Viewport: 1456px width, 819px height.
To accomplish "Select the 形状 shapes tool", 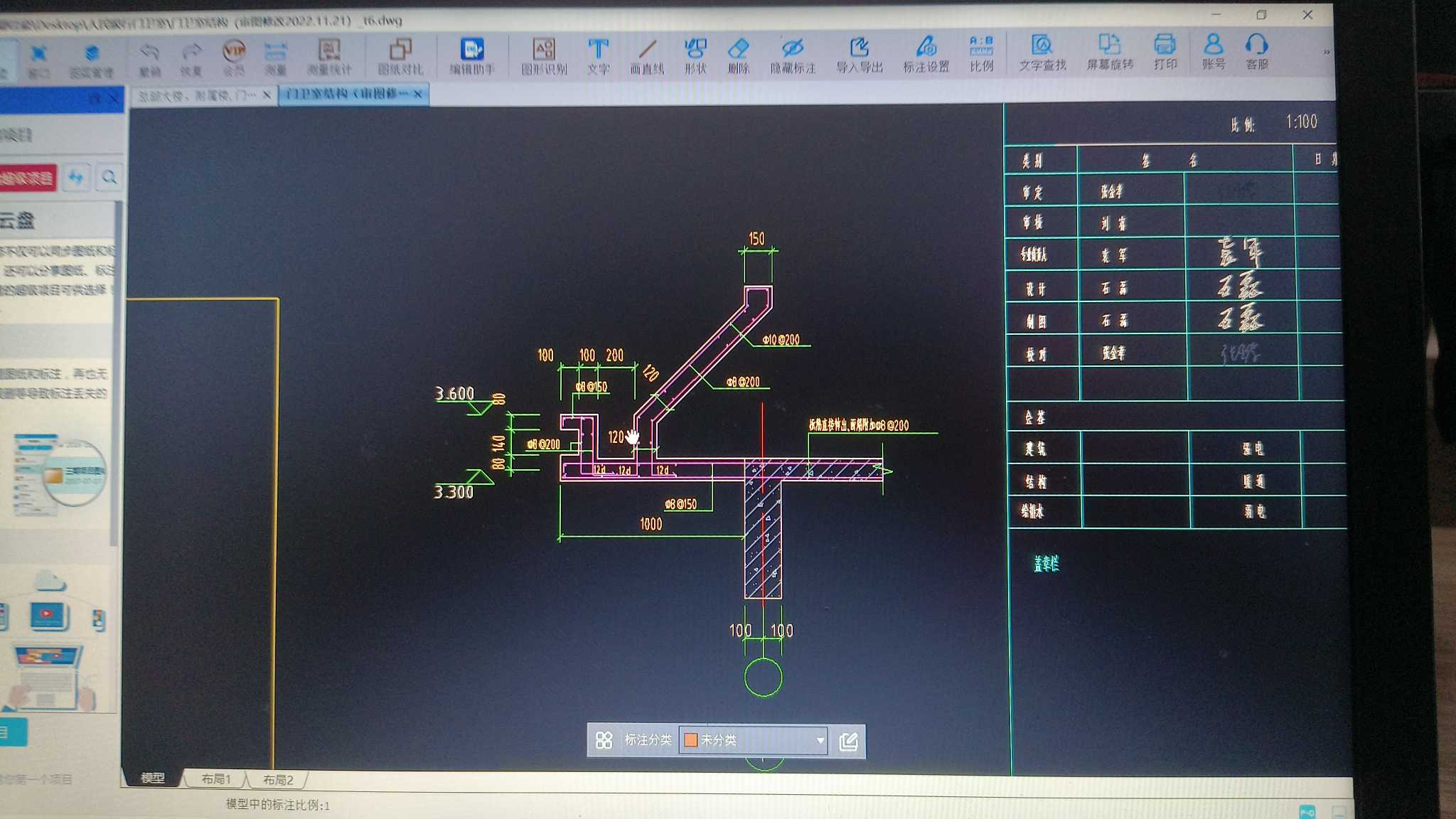I will coord(695,55).
